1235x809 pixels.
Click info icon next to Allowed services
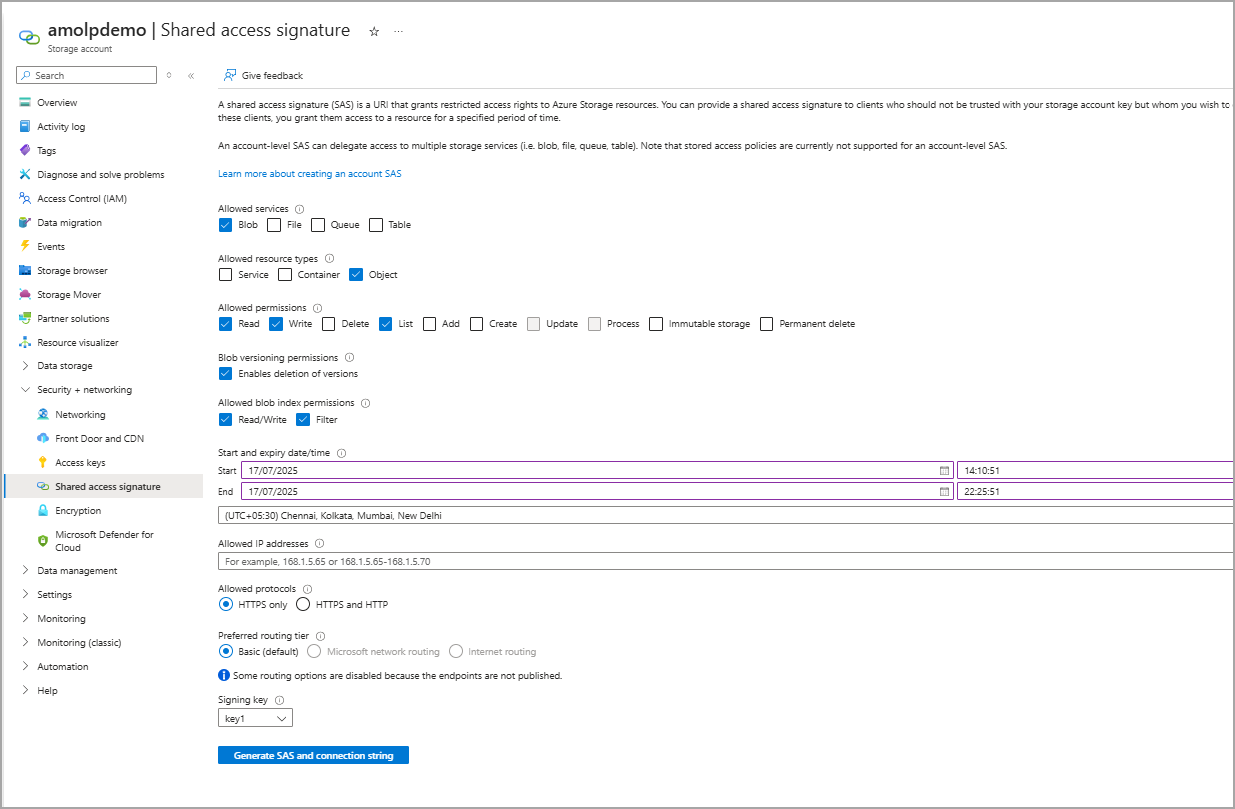tap(300, 209)
